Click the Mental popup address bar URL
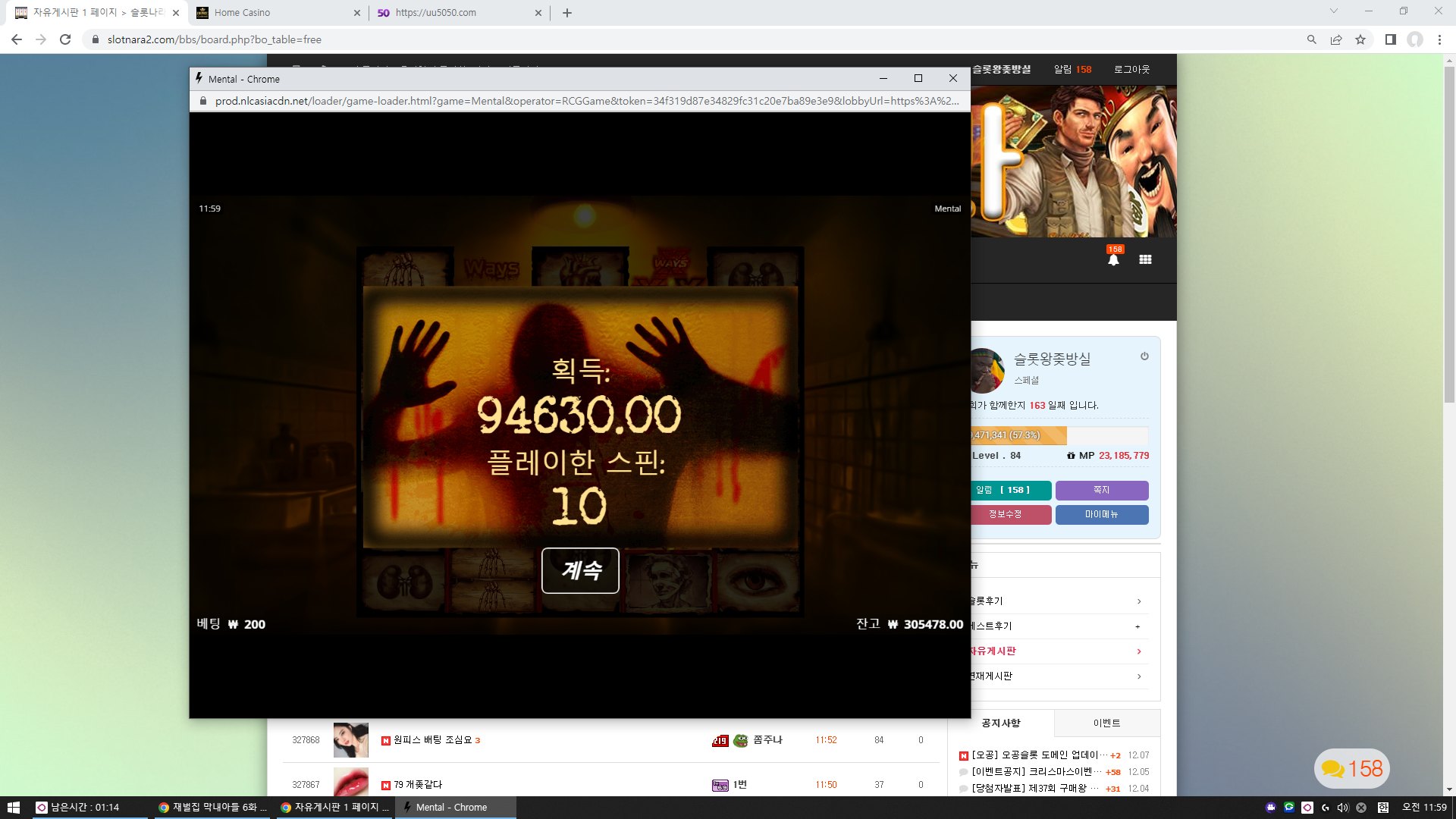Image resolution: width=1456 pixels, height=819 pixels. [587, 101]
